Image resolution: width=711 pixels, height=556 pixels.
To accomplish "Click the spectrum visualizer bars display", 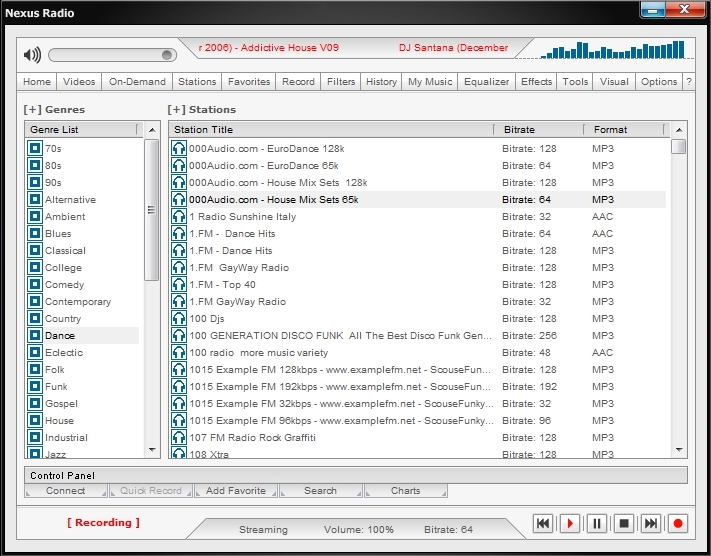I will point(613,50).
